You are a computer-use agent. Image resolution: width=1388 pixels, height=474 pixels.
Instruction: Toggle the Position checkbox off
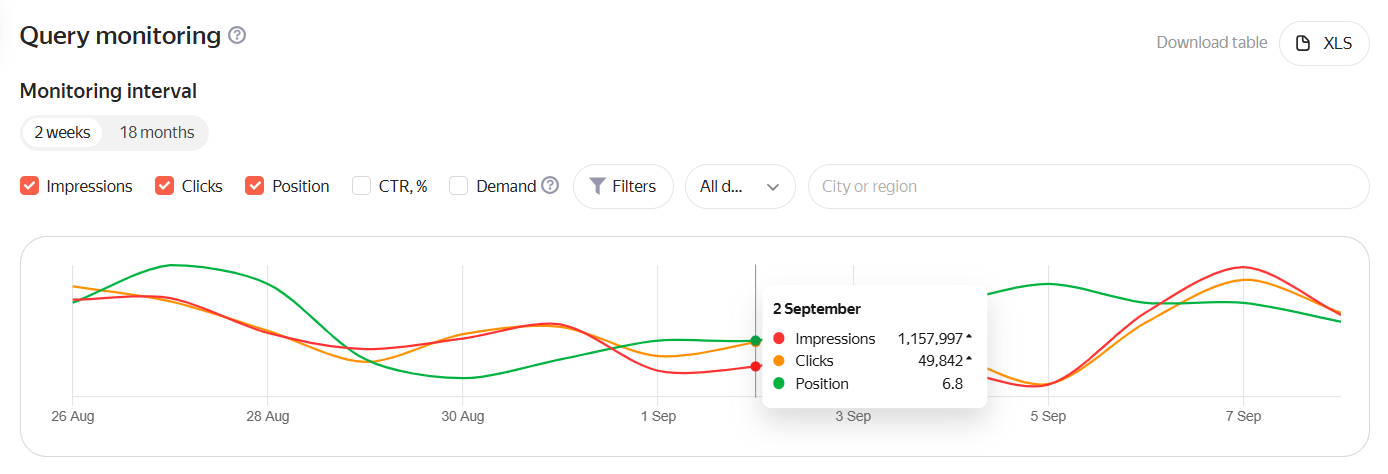point(255,186)
